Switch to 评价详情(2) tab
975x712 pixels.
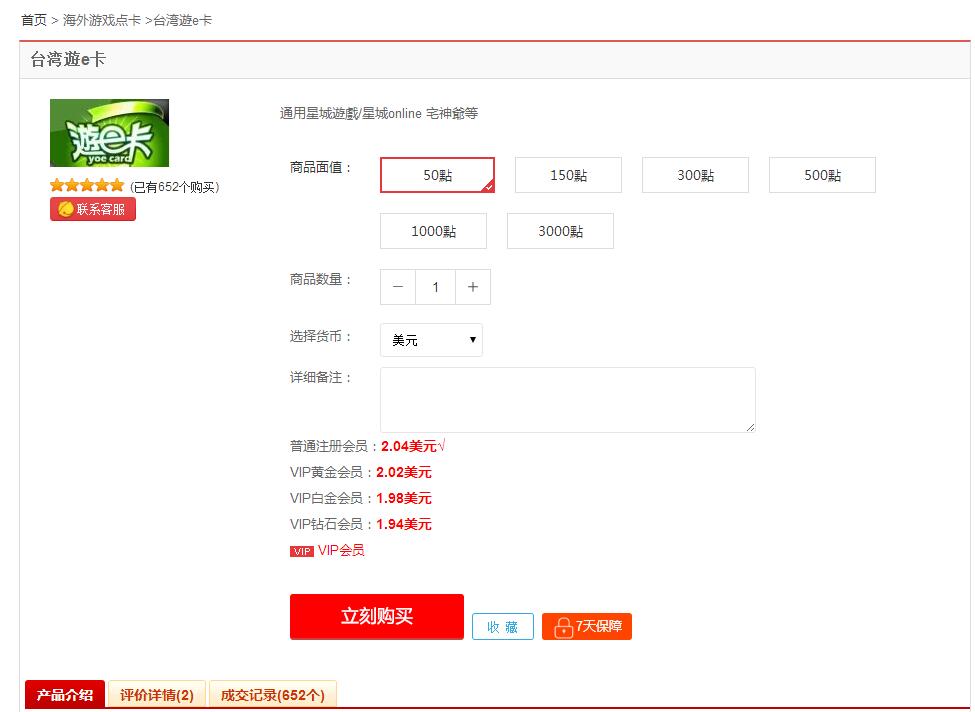pos(157,695)
